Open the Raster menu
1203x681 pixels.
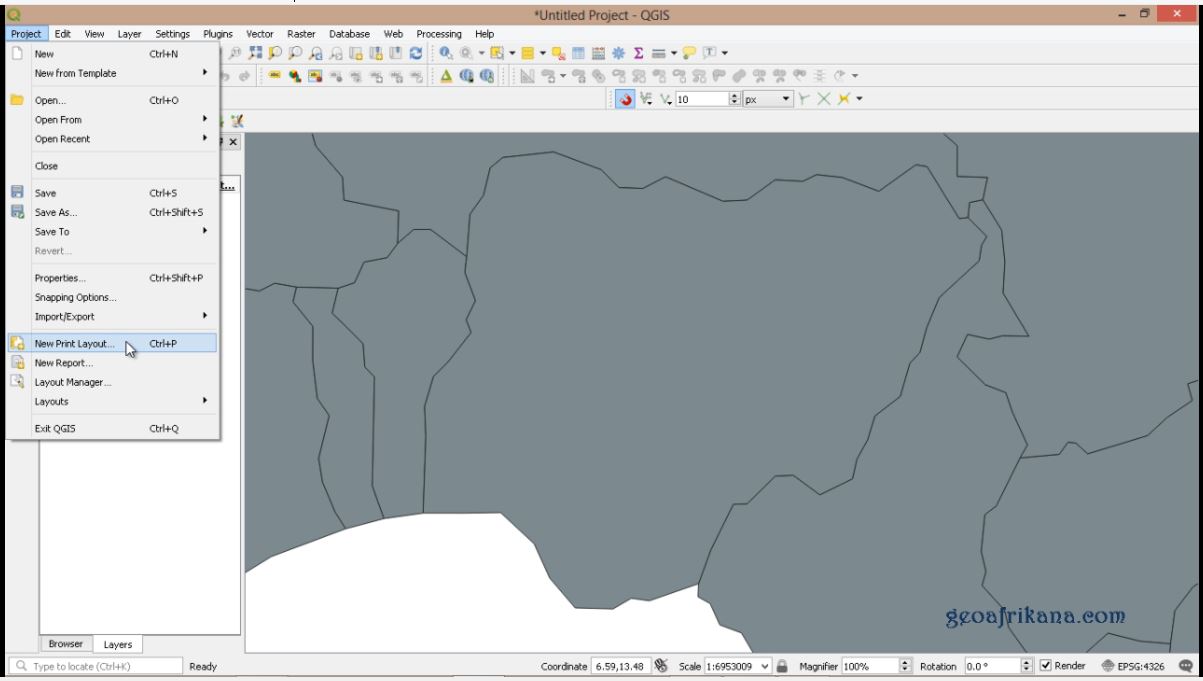301,33
